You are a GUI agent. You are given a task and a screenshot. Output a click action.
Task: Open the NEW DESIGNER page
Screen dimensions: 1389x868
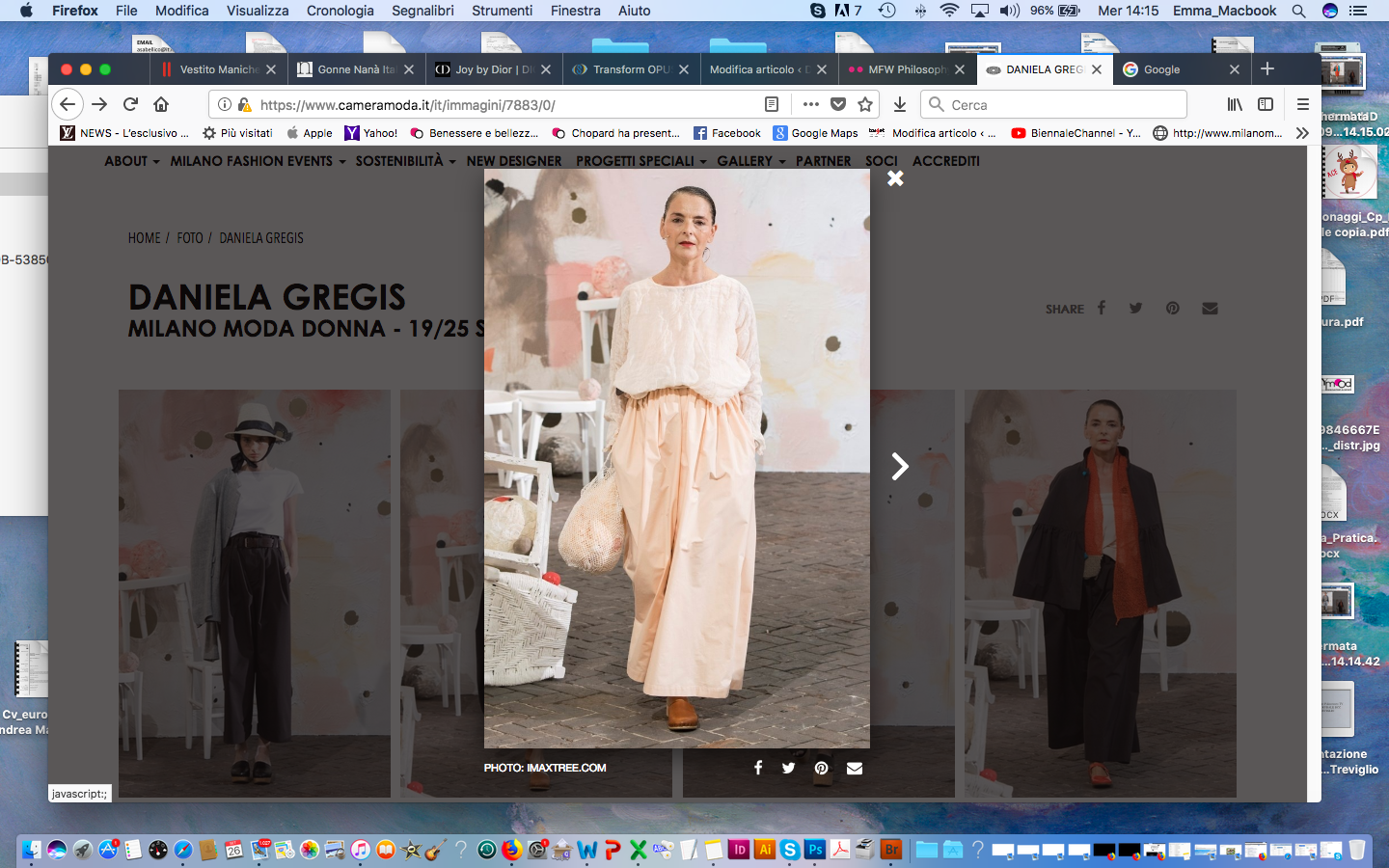pyautogui.click(x=514, y=161)
